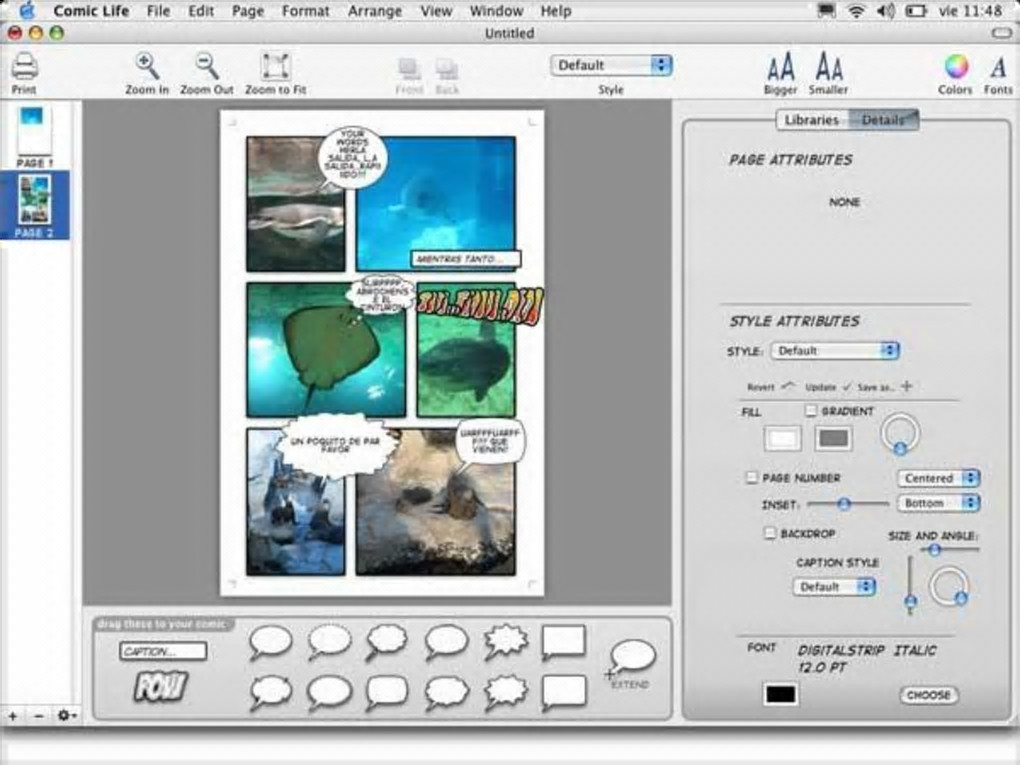Open the Arrange menu
The image size is (1020, 765).
[x=374, y=11]
